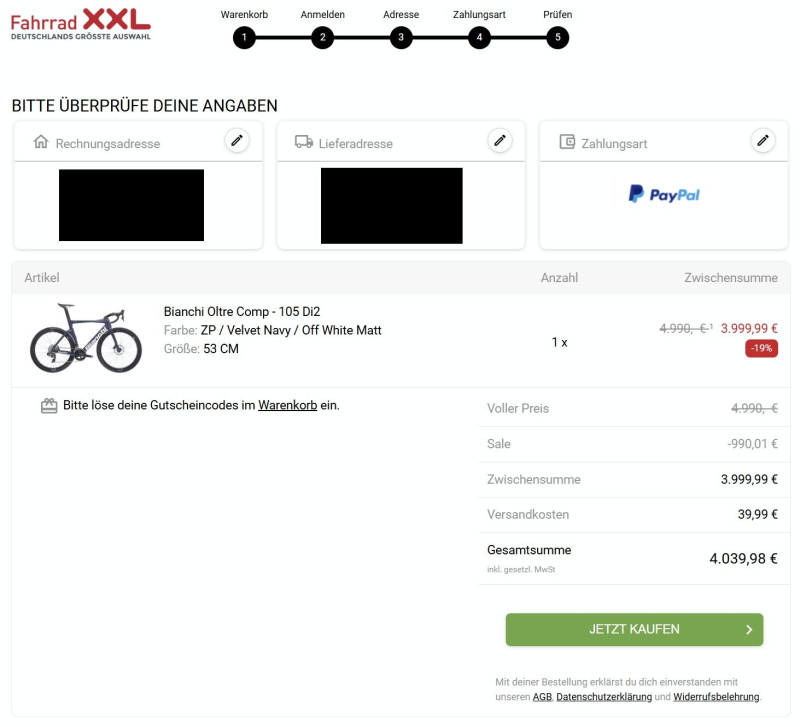Go to step 1 Warenkorb
The image size is (800, 727).
[244, 37]
